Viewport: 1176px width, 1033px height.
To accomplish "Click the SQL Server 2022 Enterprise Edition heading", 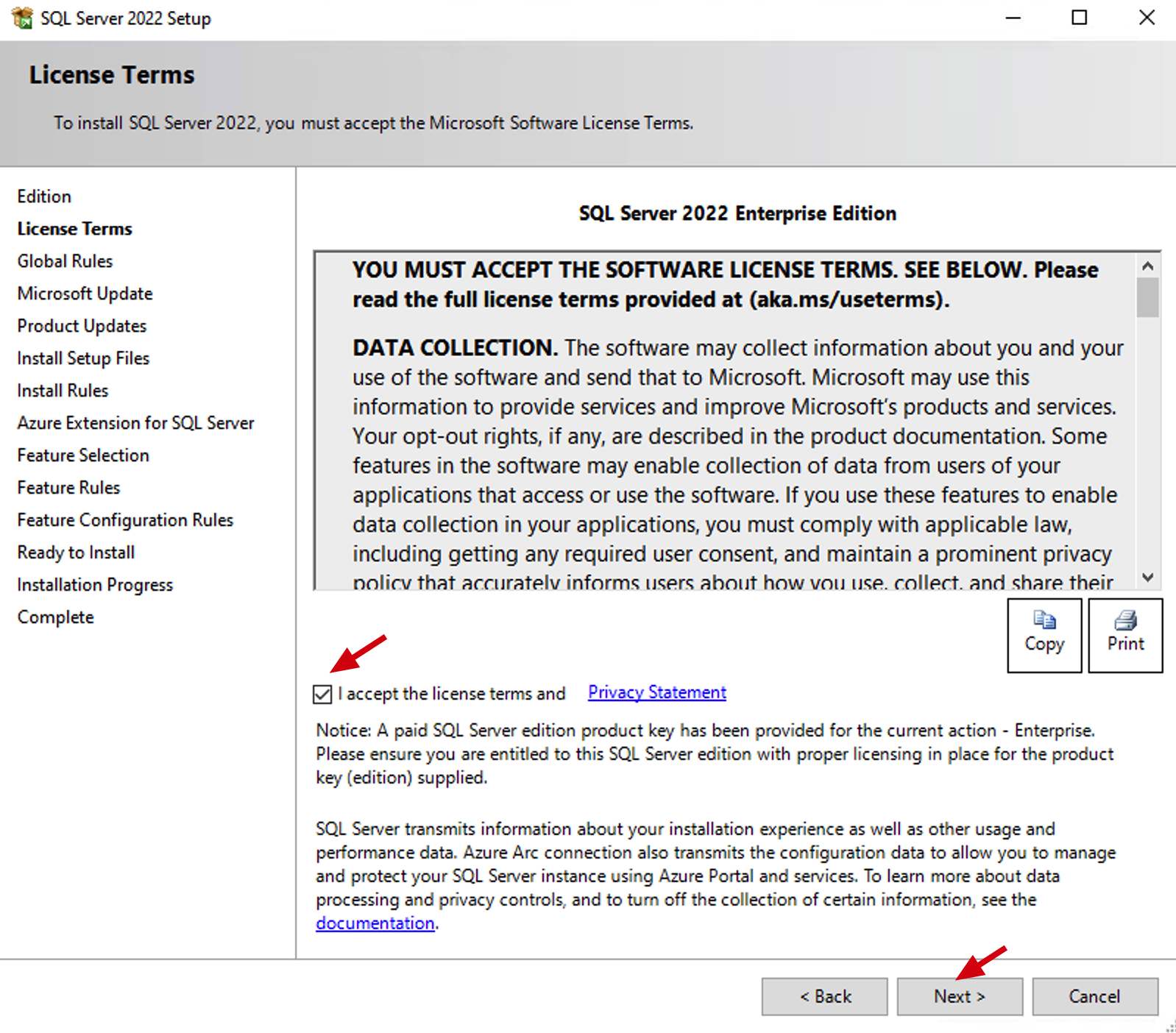I will tap(737, 213).
